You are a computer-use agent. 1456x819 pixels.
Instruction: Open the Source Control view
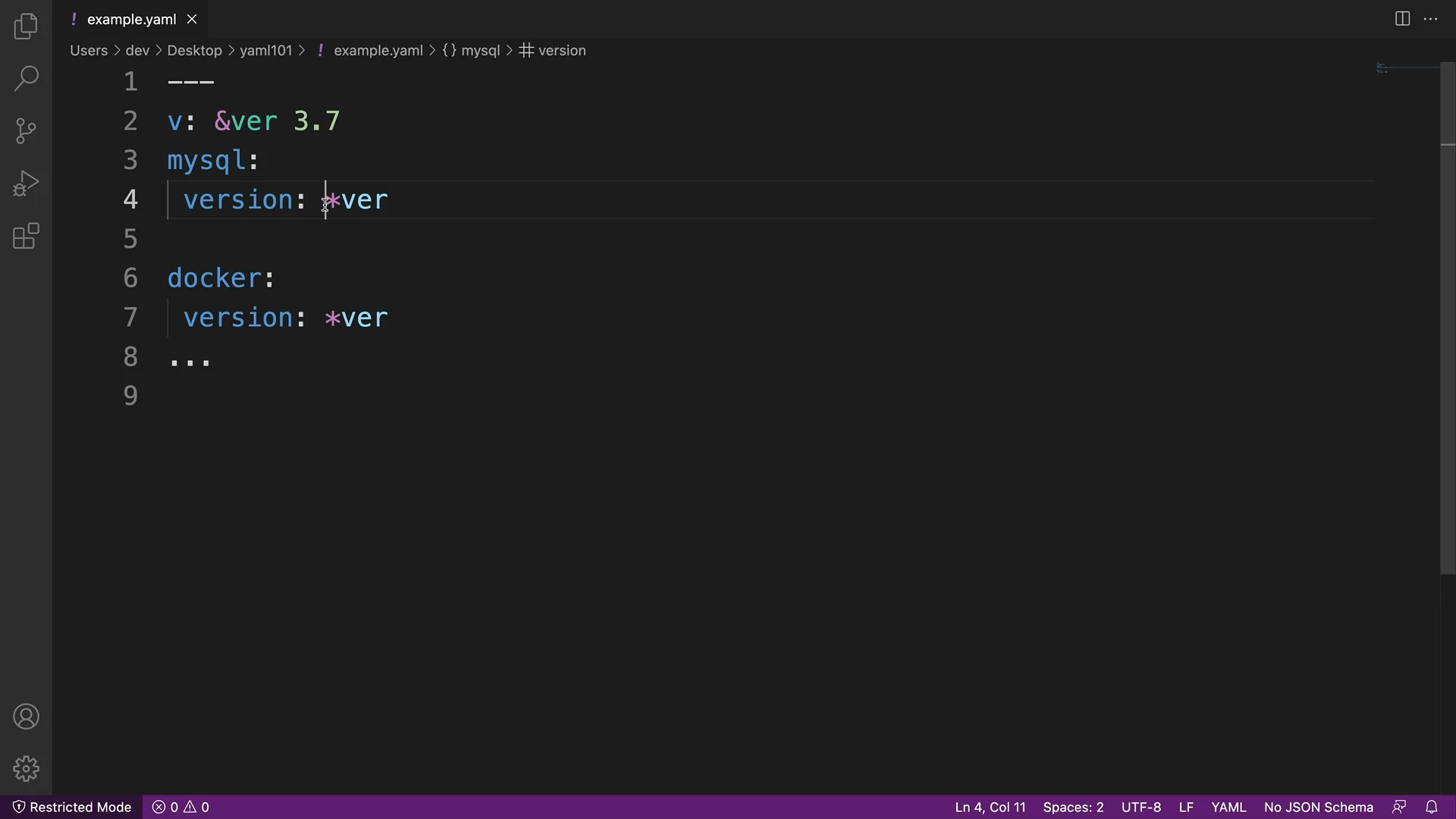tap(26, 130)
